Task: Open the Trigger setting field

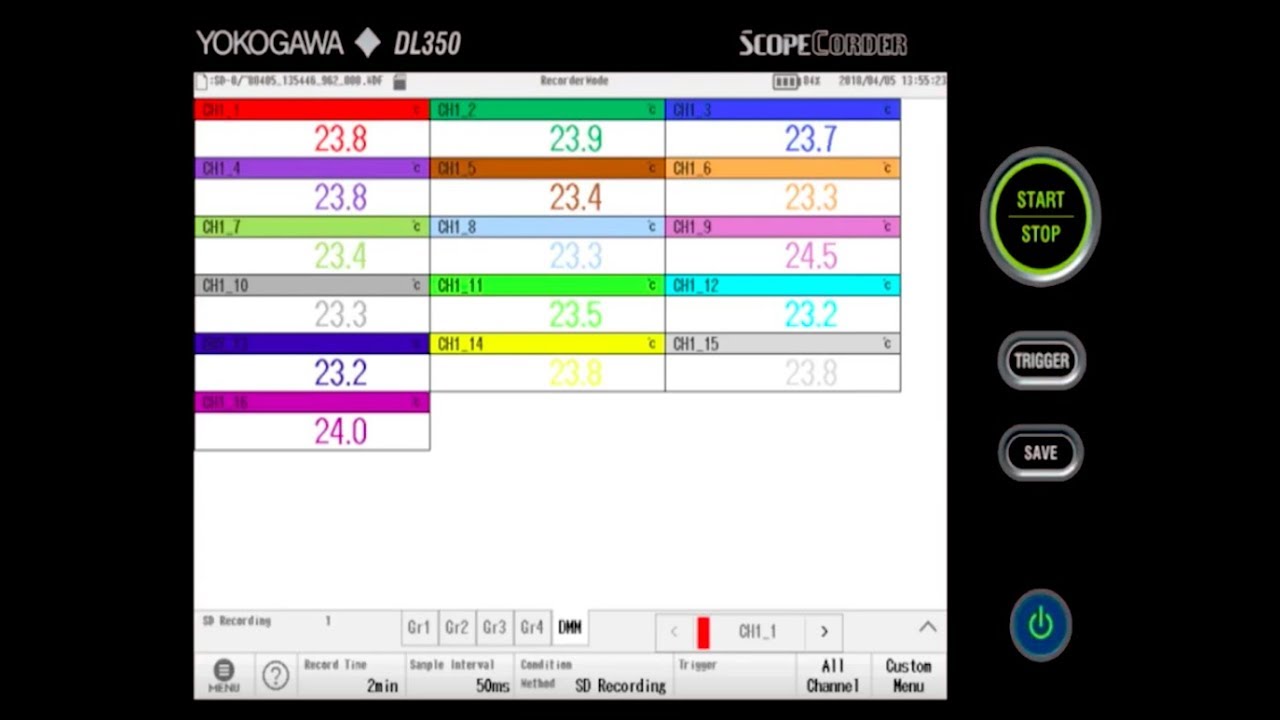Action: pos(734,676)
